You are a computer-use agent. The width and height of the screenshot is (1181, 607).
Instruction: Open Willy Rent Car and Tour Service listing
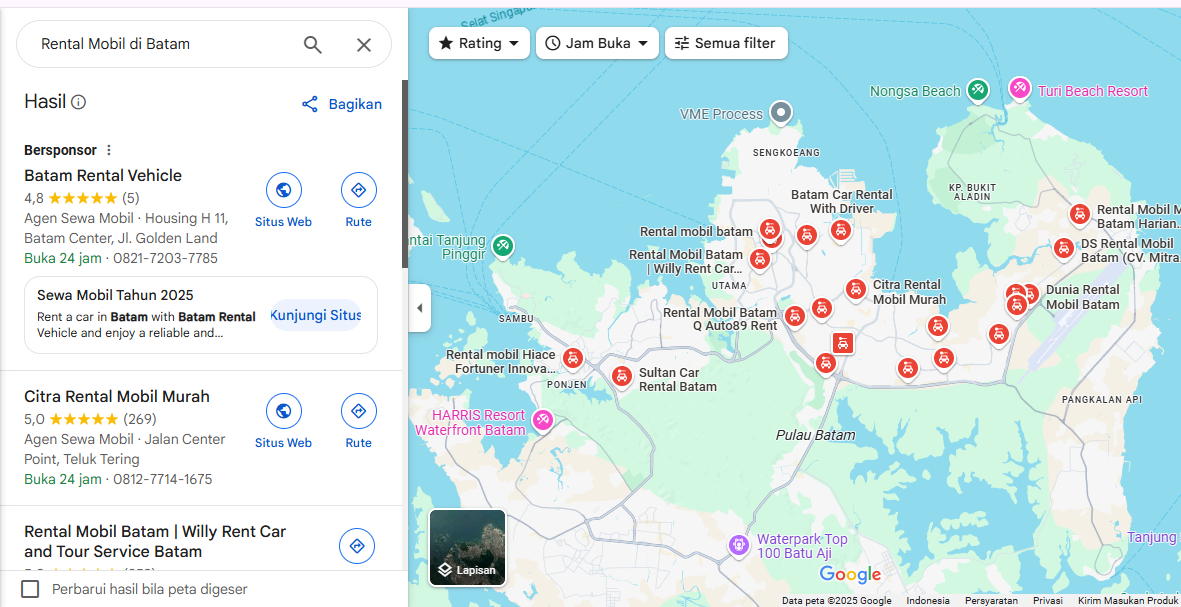[155, 541]
